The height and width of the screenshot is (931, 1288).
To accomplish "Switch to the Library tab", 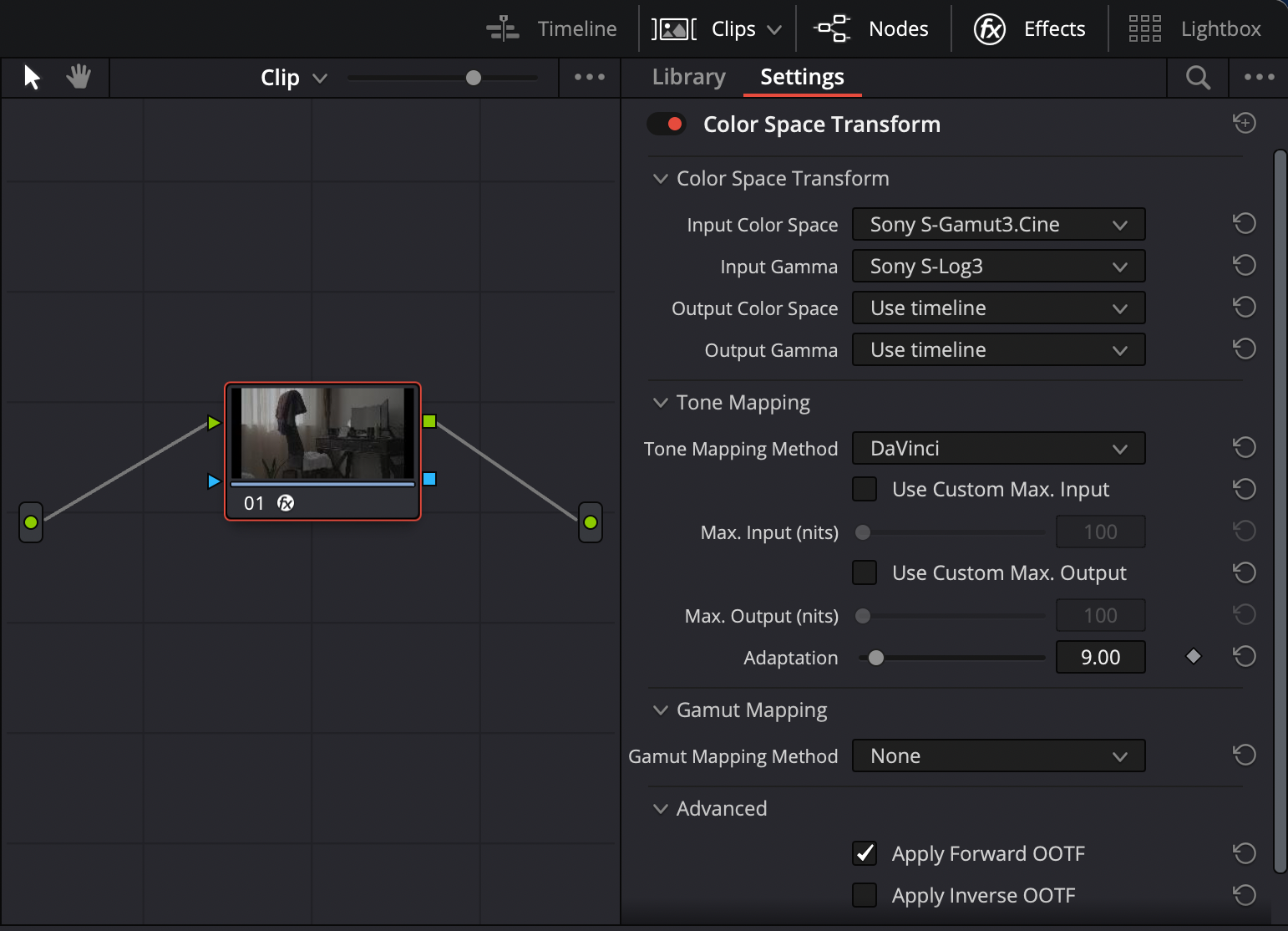I will (x=688, y=77).
